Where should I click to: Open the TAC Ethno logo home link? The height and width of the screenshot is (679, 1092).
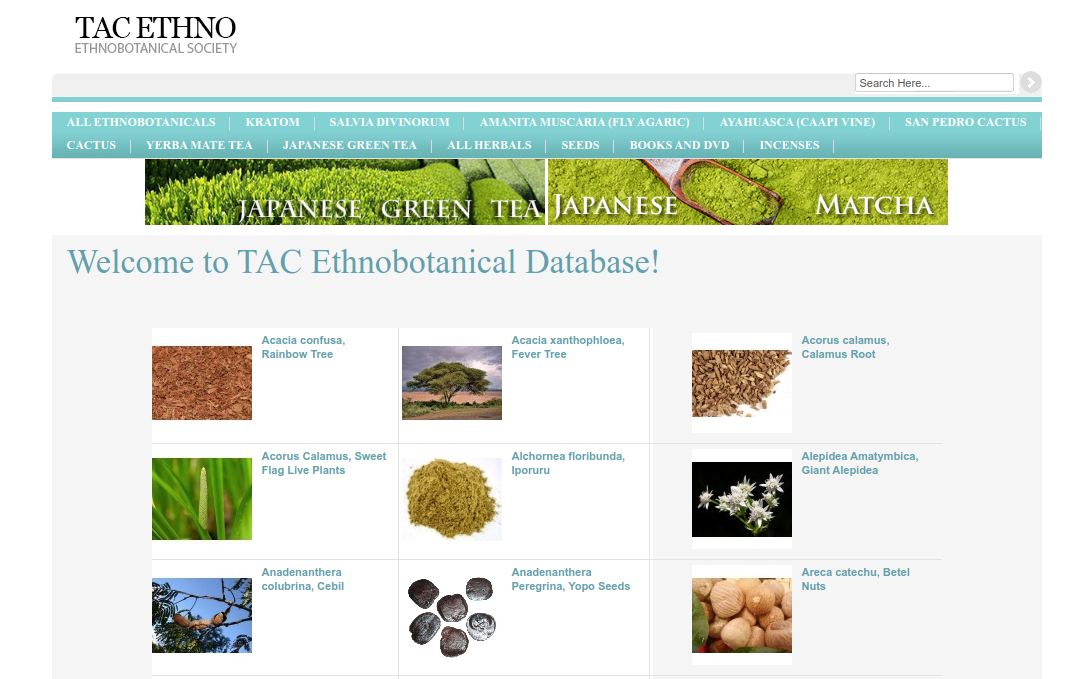(156, 36)
